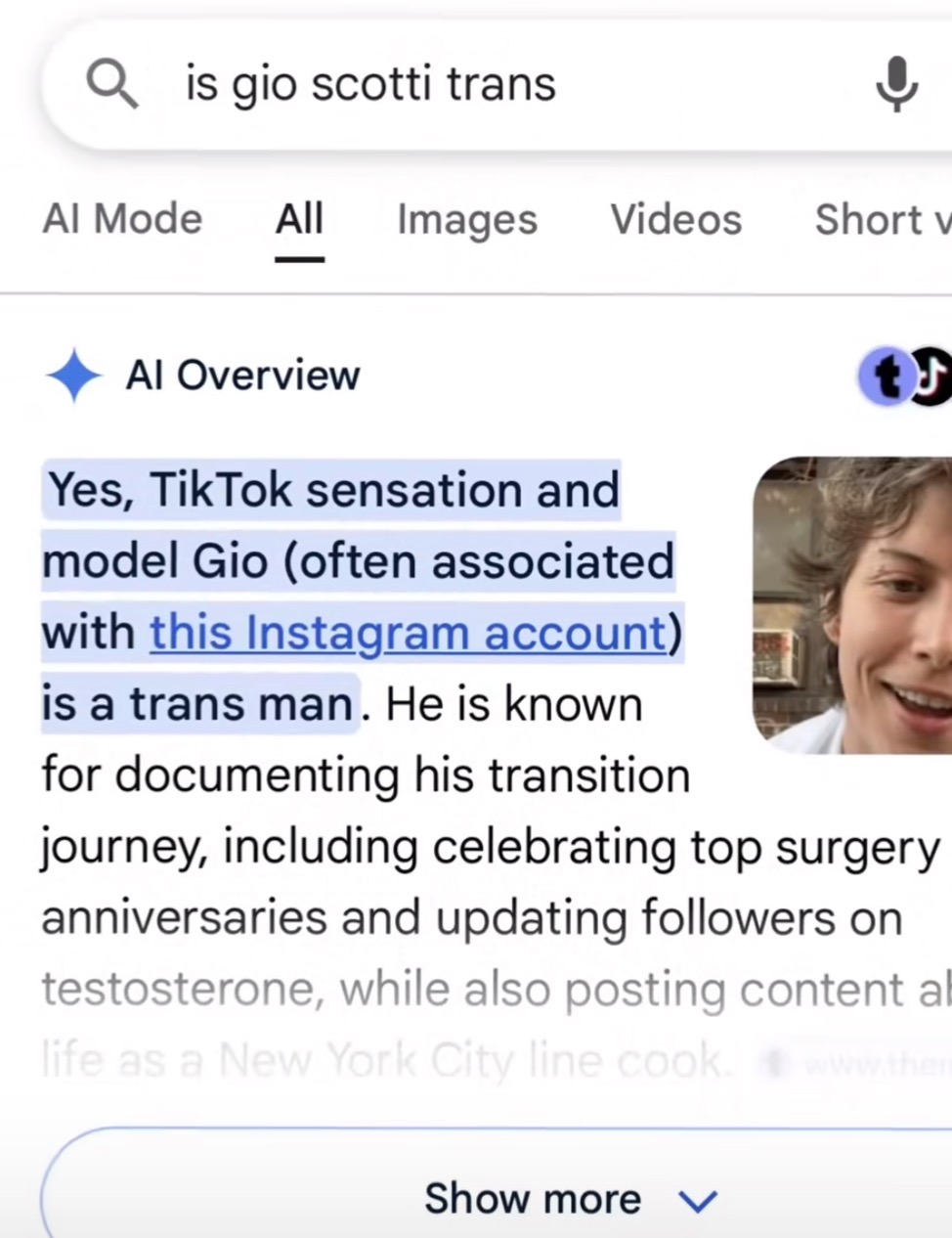Open the Images tab
Screen dimensions: 952x1238
pos(467,220)
